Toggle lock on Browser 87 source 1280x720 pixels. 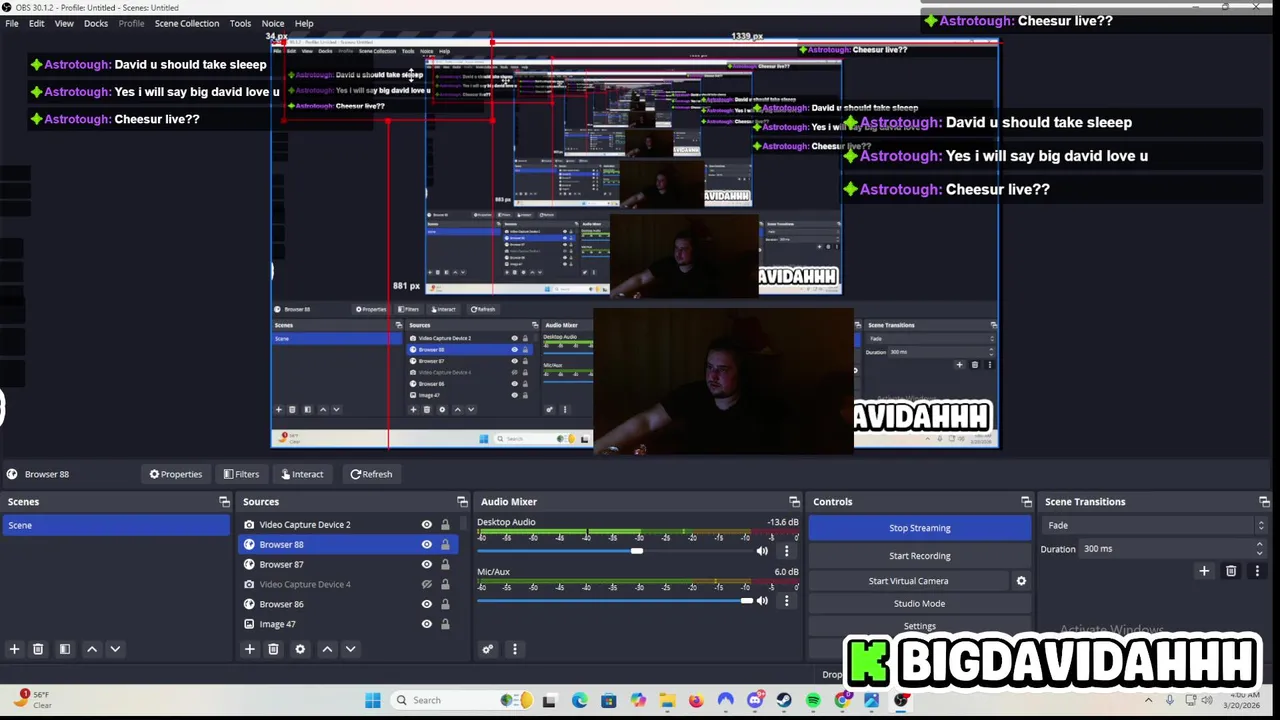445,565
